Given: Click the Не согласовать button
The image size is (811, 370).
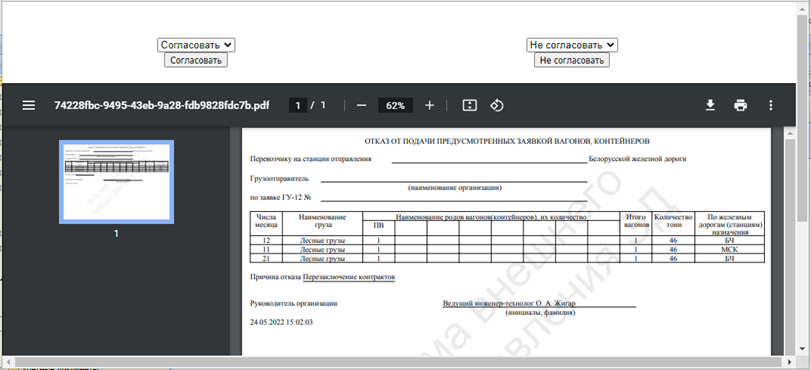Looking at the screenshot, I should pos(572,60).
